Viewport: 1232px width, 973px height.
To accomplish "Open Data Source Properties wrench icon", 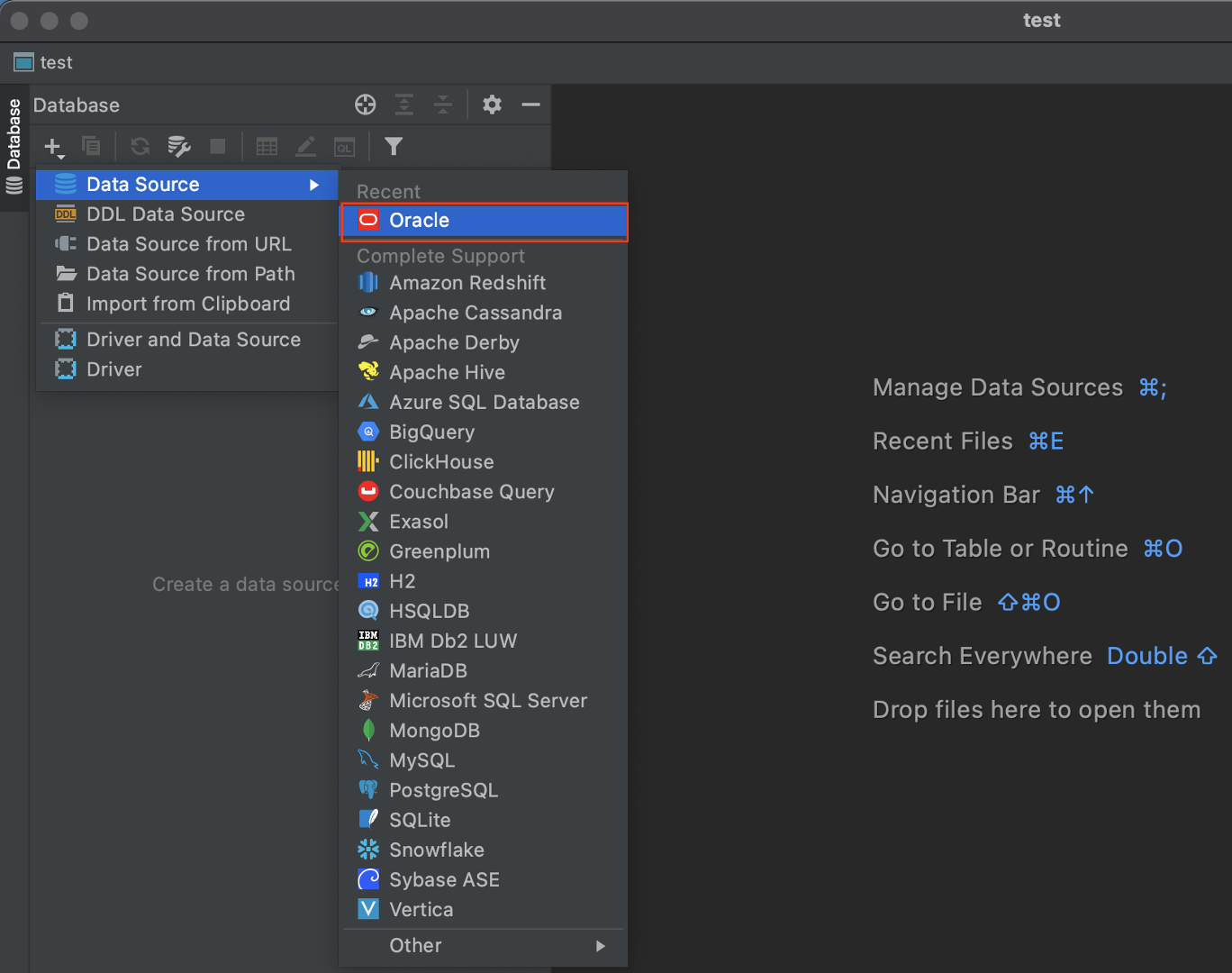I will pos(179,146).
